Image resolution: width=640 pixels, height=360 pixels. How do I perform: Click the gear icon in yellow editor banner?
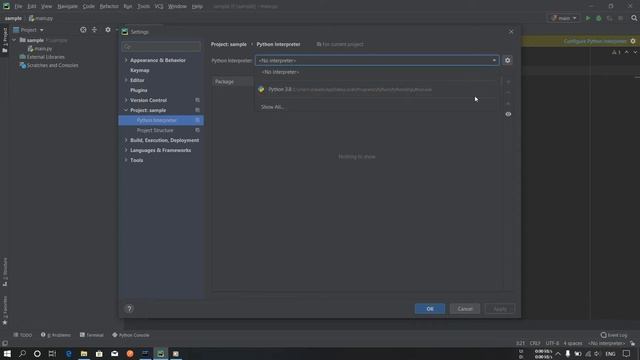[633, 41]
